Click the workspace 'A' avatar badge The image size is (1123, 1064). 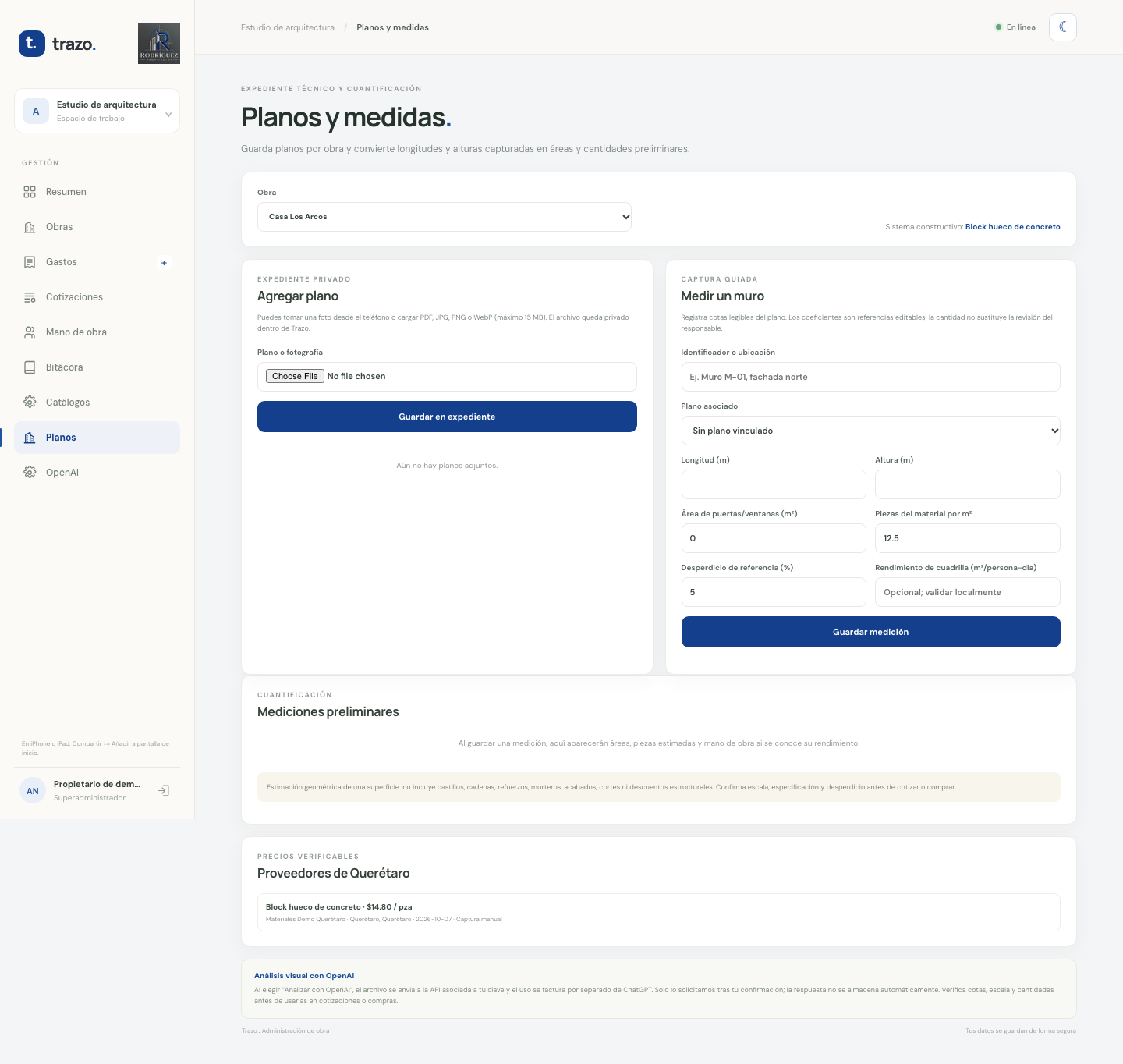coord(36,112)
